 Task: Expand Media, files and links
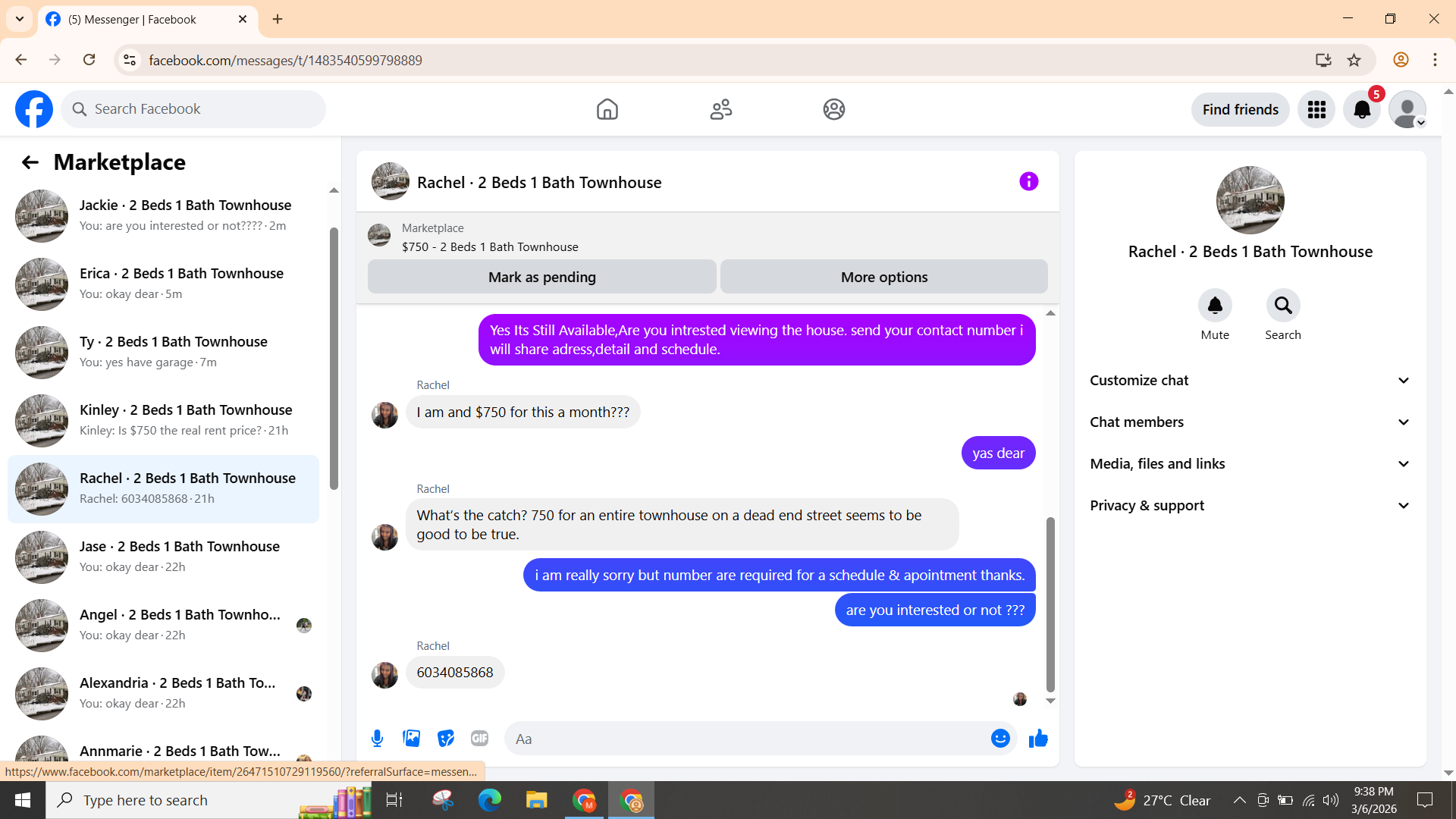(1250, 464)
